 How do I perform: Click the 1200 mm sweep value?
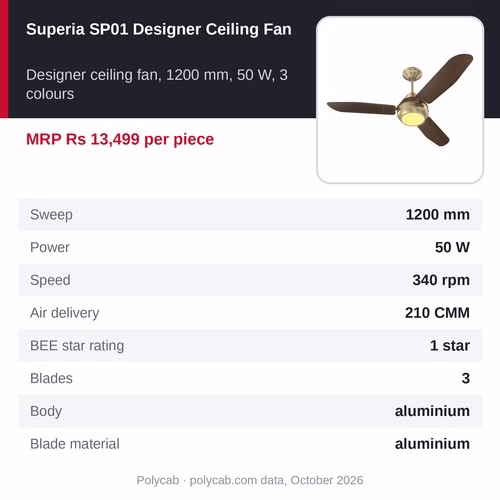(x=438, y=214)
